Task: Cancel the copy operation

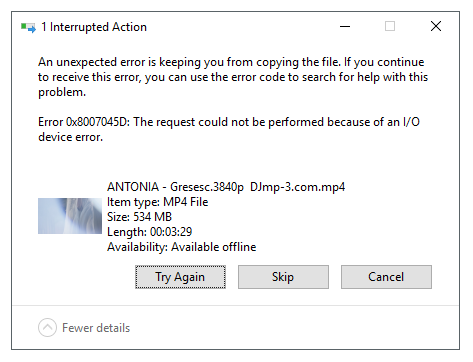Action: click(386, 277)
